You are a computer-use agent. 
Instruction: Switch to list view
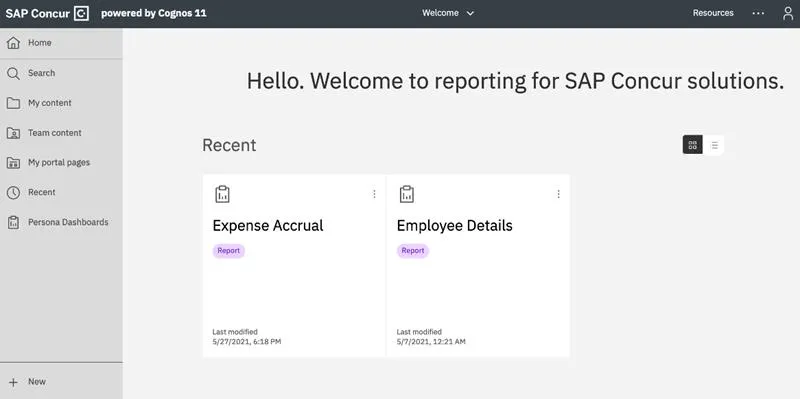(714, 145)
